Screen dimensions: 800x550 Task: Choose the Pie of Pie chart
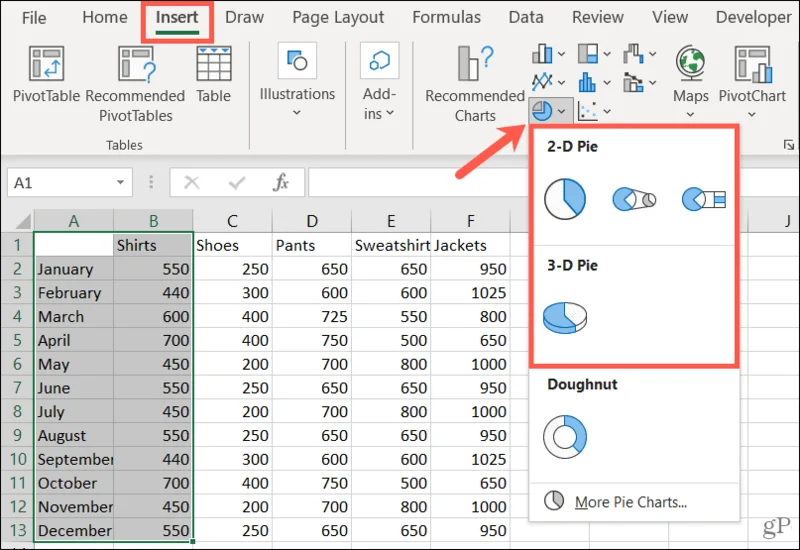pos(634,198)
